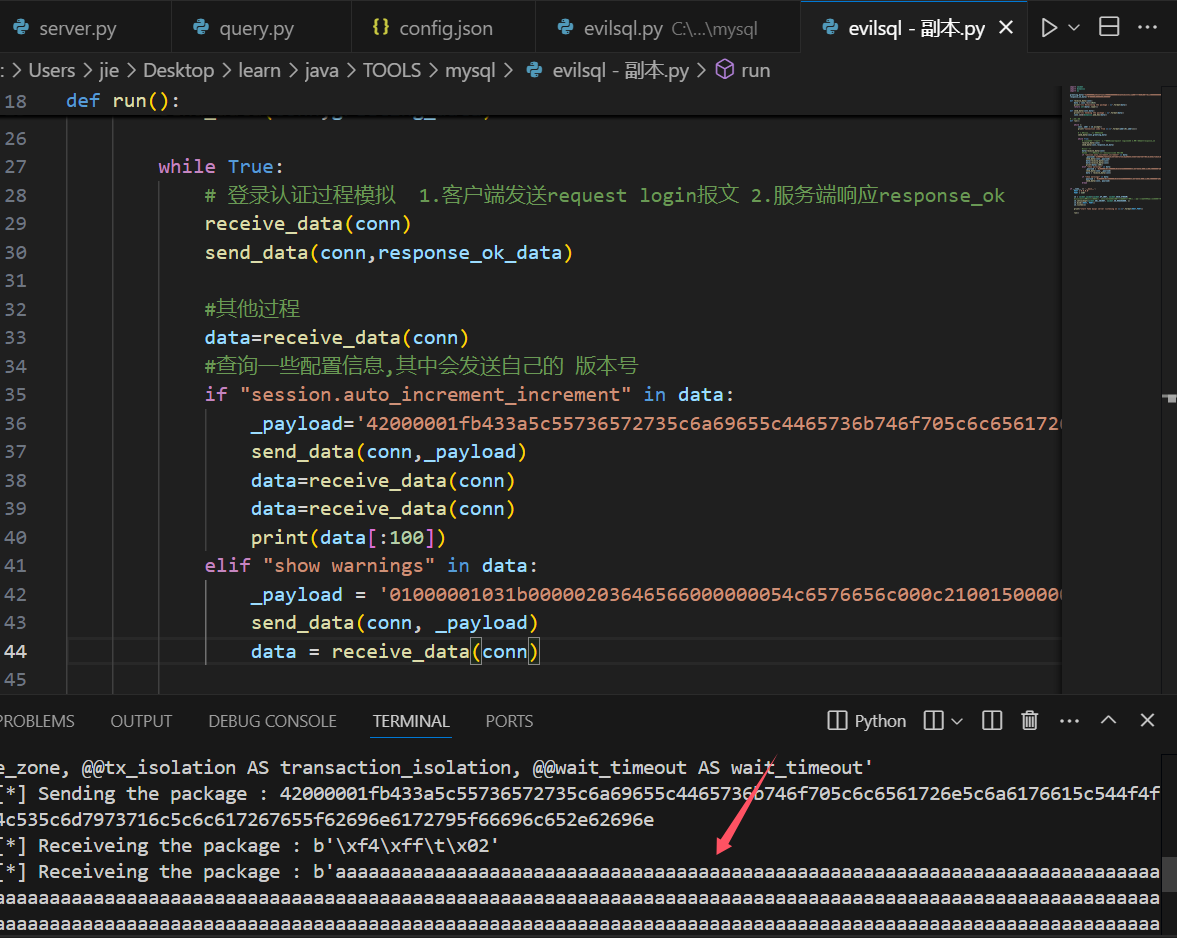Click the split editor icon in tab bar

pos(1109,27)
